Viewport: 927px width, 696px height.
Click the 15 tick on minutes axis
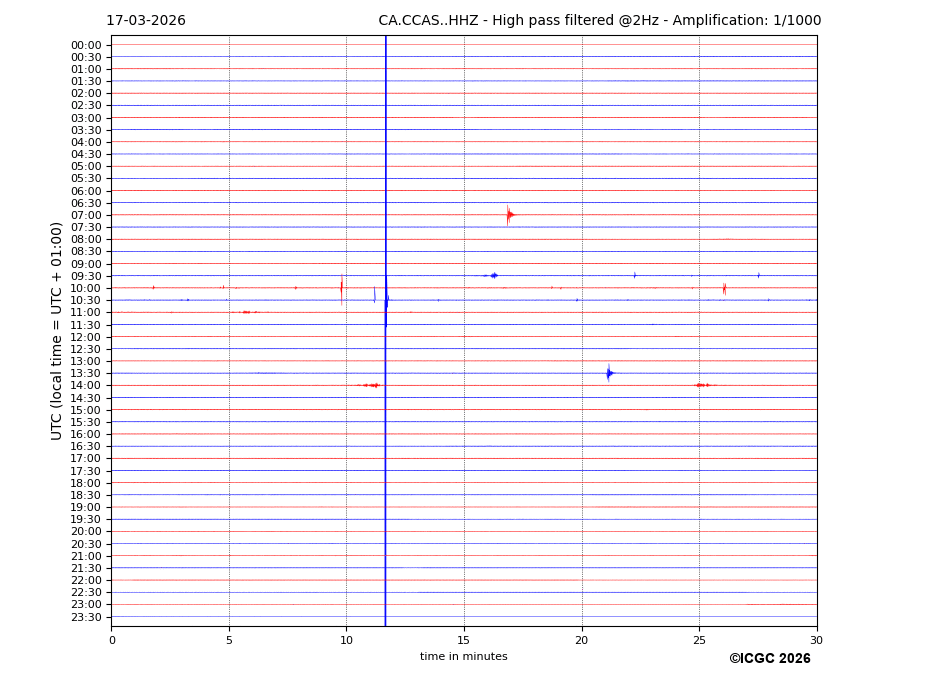point(464,640)
